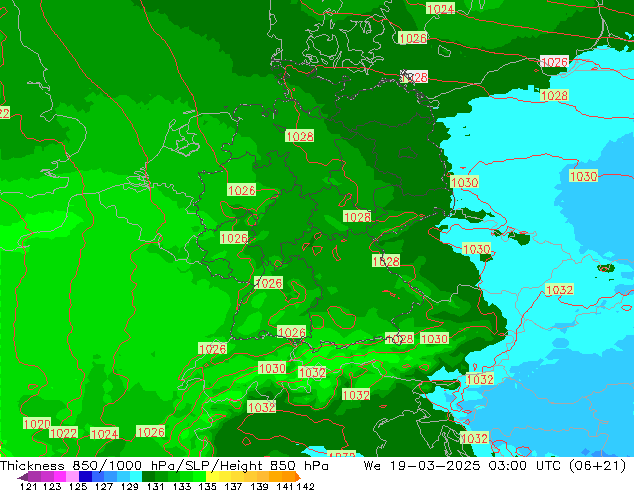Select the 131 legend label
634x490 pixels.
(x=155, y=486)
